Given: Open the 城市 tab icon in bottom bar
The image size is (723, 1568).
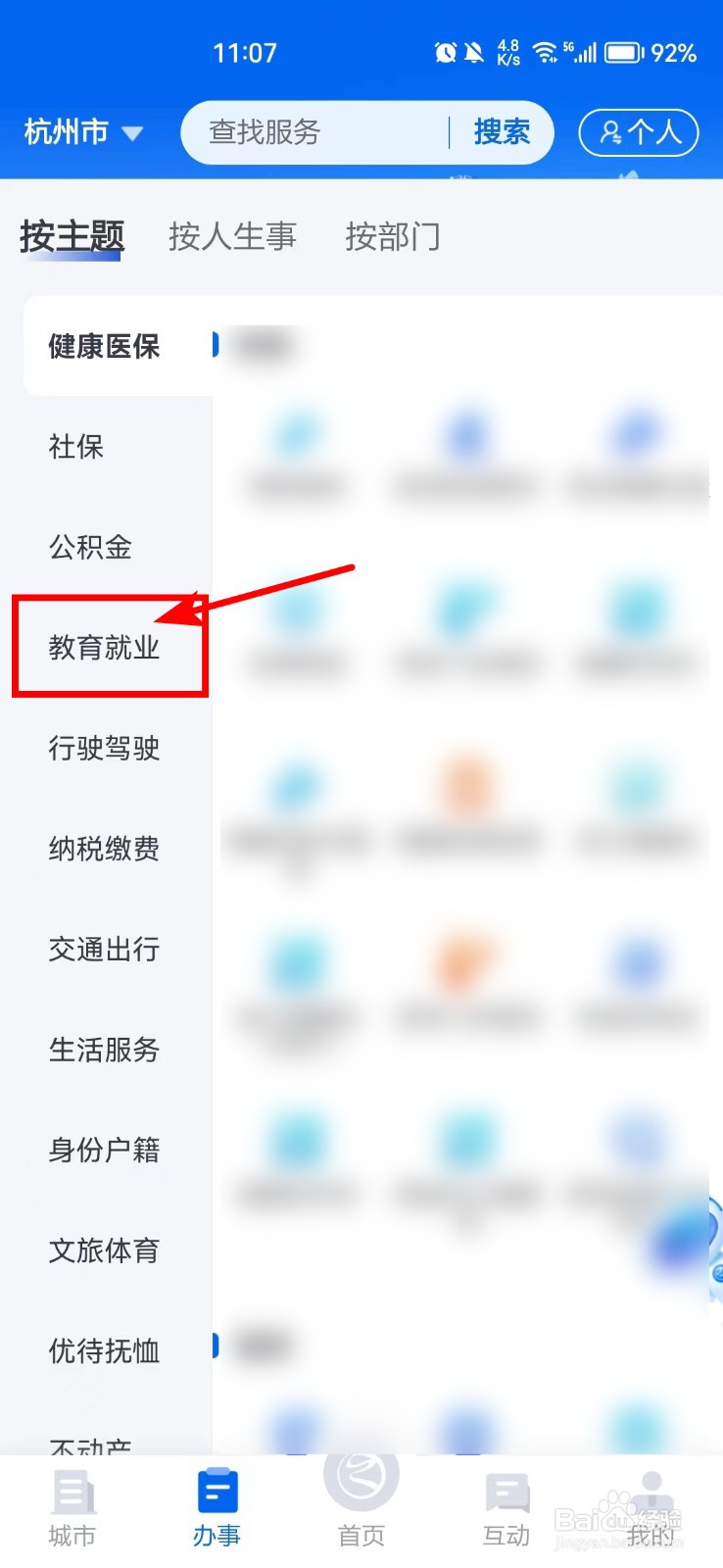Looking at the screenshot, I should coord(72,1494).
